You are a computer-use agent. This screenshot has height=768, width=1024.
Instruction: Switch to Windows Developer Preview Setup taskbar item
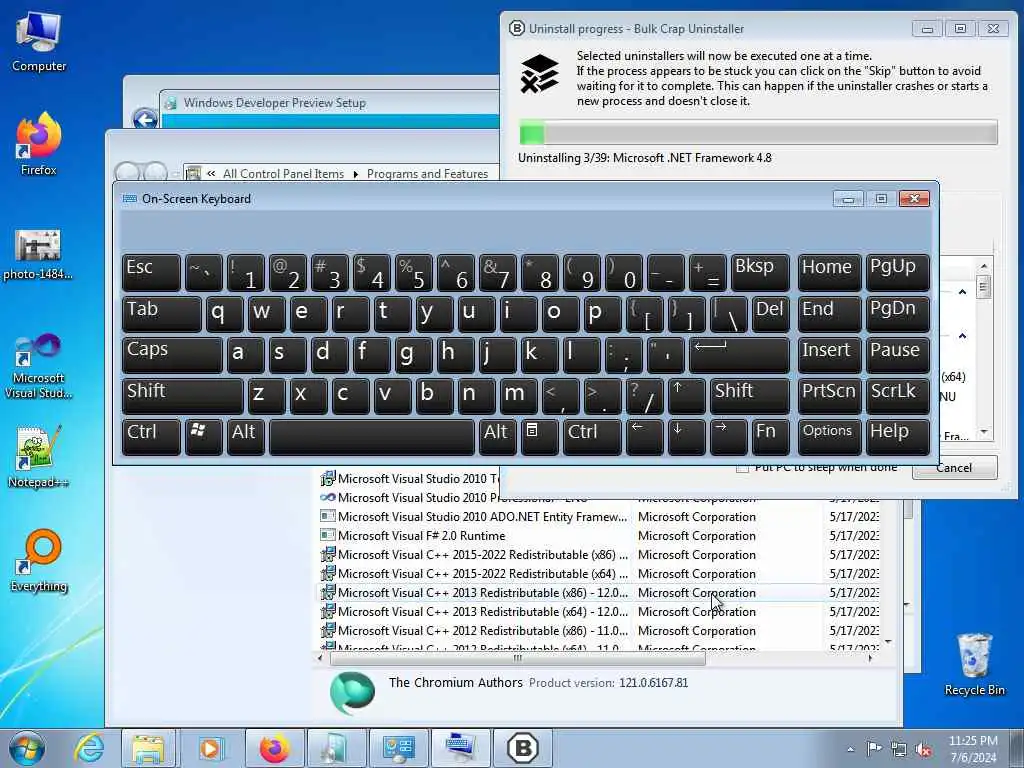tap(336, 748)
